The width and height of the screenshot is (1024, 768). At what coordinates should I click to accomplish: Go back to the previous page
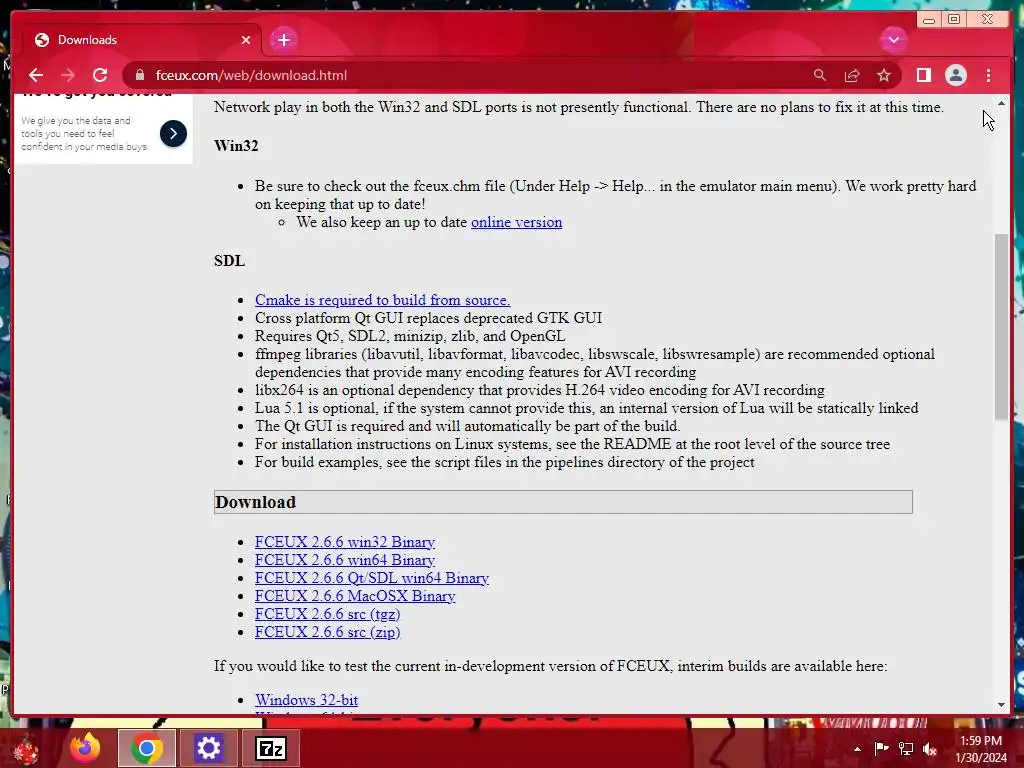36,75
